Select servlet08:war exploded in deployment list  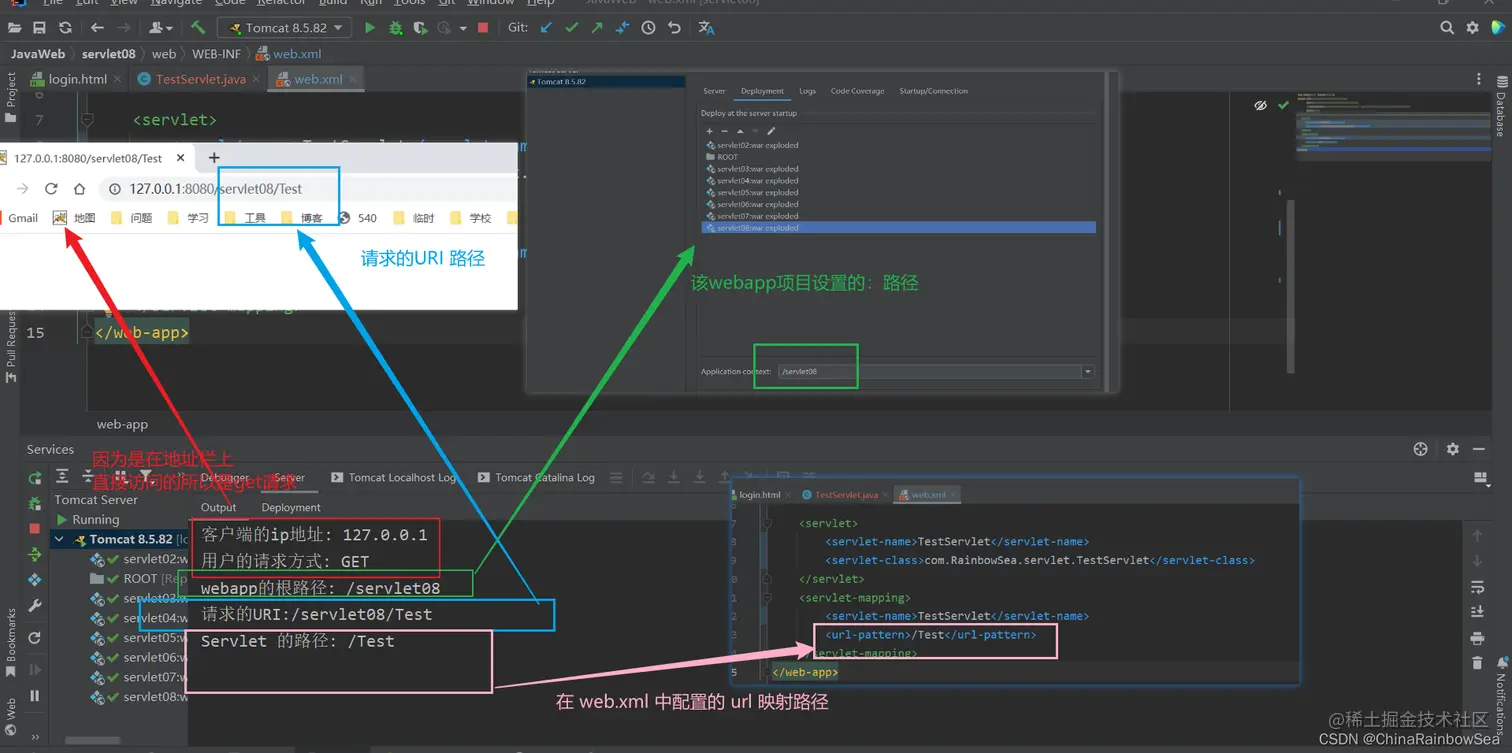(898, 228)
